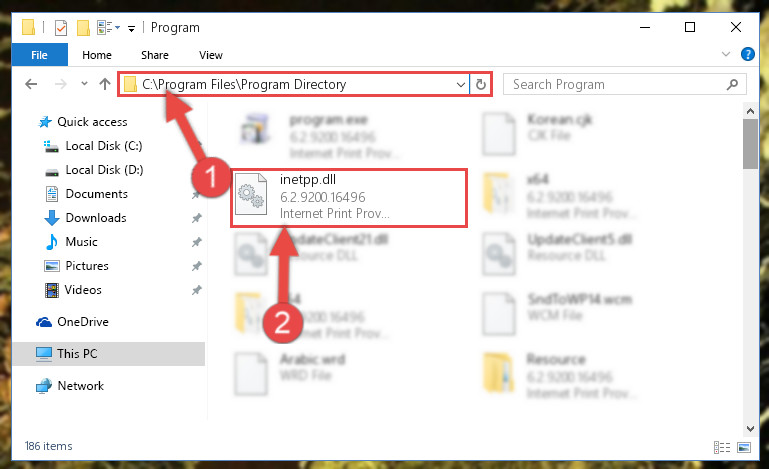Click the Search Program box
769x469 pixels.
click(x=624, y=84)
